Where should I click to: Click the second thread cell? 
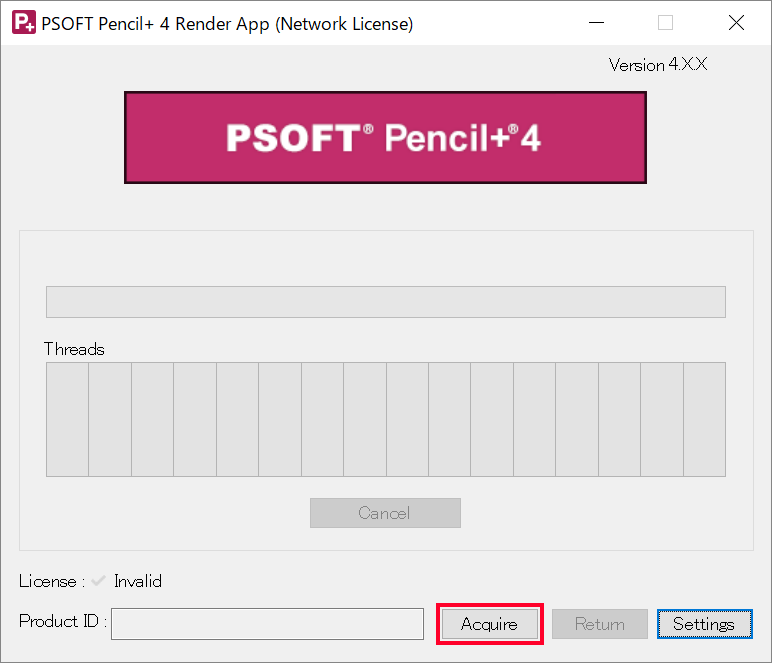110,419
